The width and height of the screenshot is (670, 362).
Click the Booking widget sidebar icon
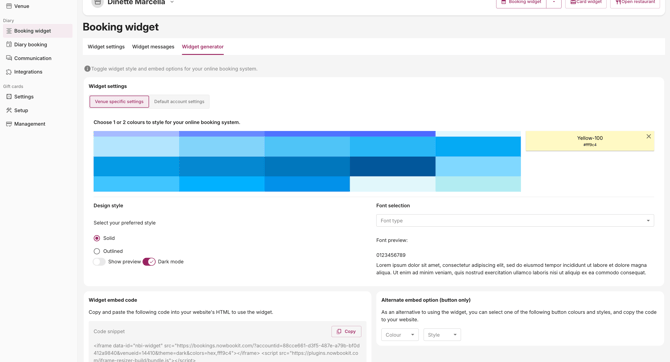click(9, 31)
